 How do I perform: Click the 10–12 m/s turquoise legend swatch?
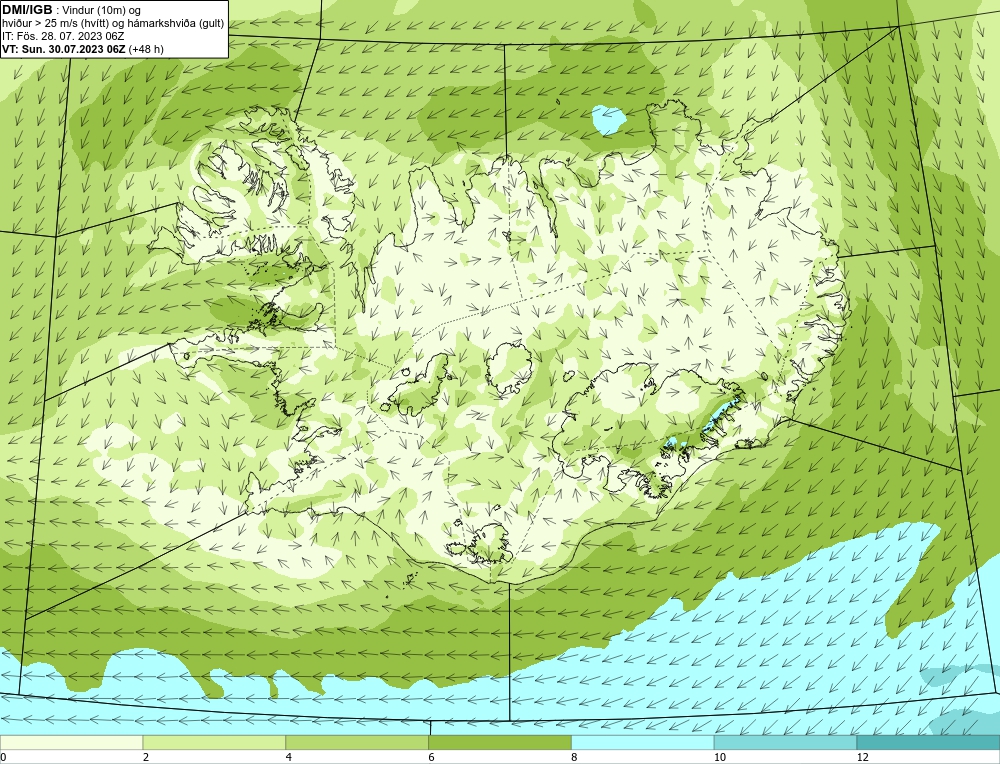(x=786, y=743)
